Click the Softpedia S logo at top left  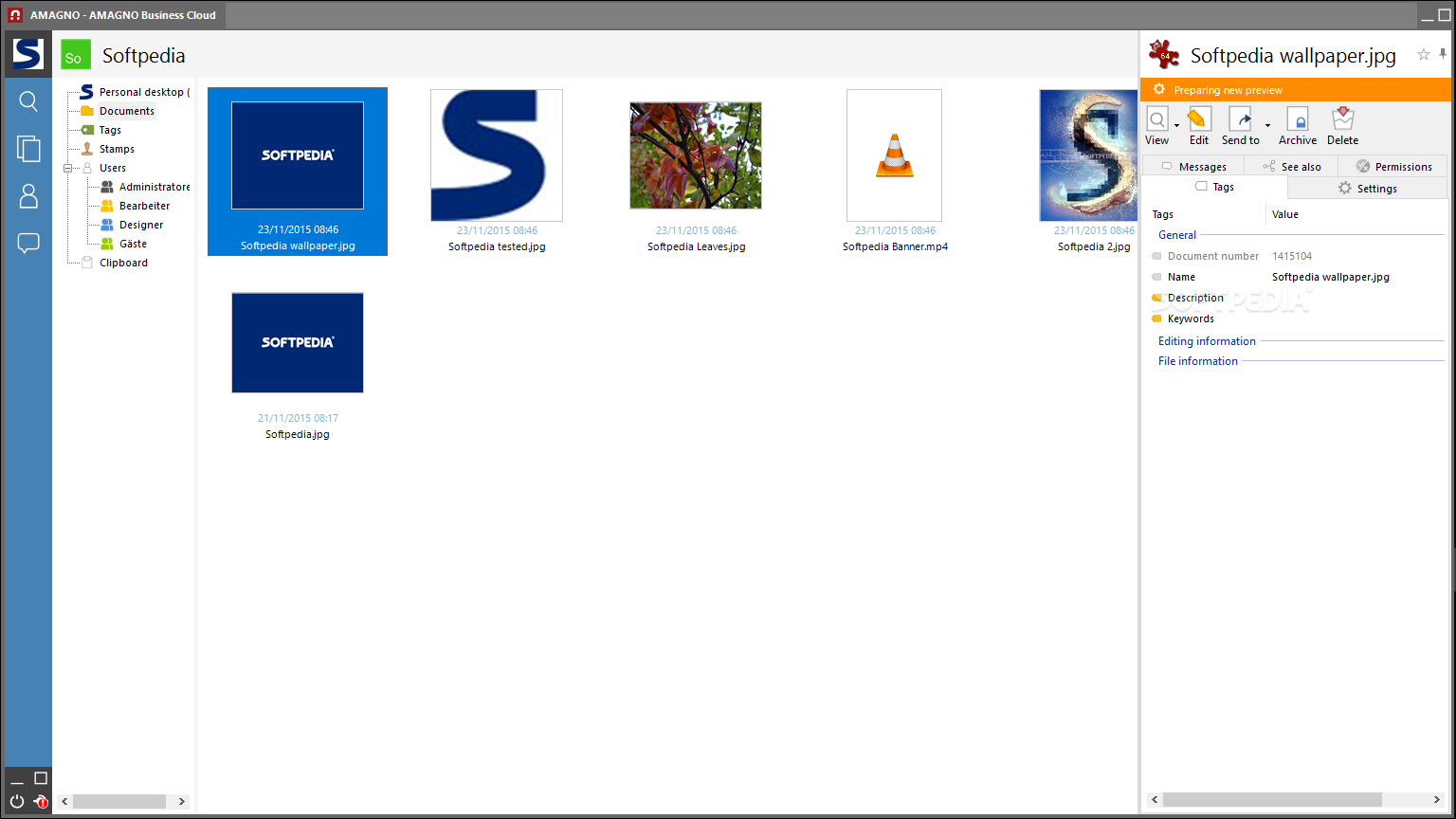[27, 54]
